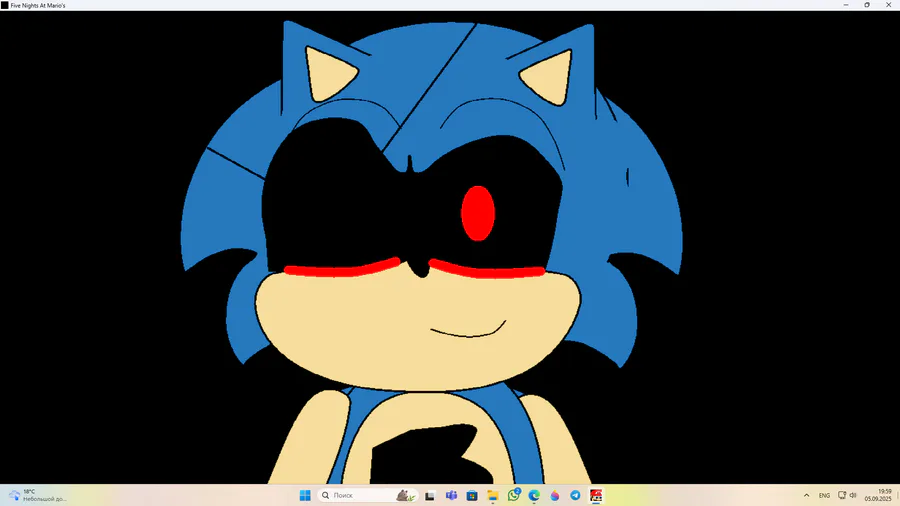Expand the hidden system tray icons
This screenshot has height=506, width=900.
(806, 495)
